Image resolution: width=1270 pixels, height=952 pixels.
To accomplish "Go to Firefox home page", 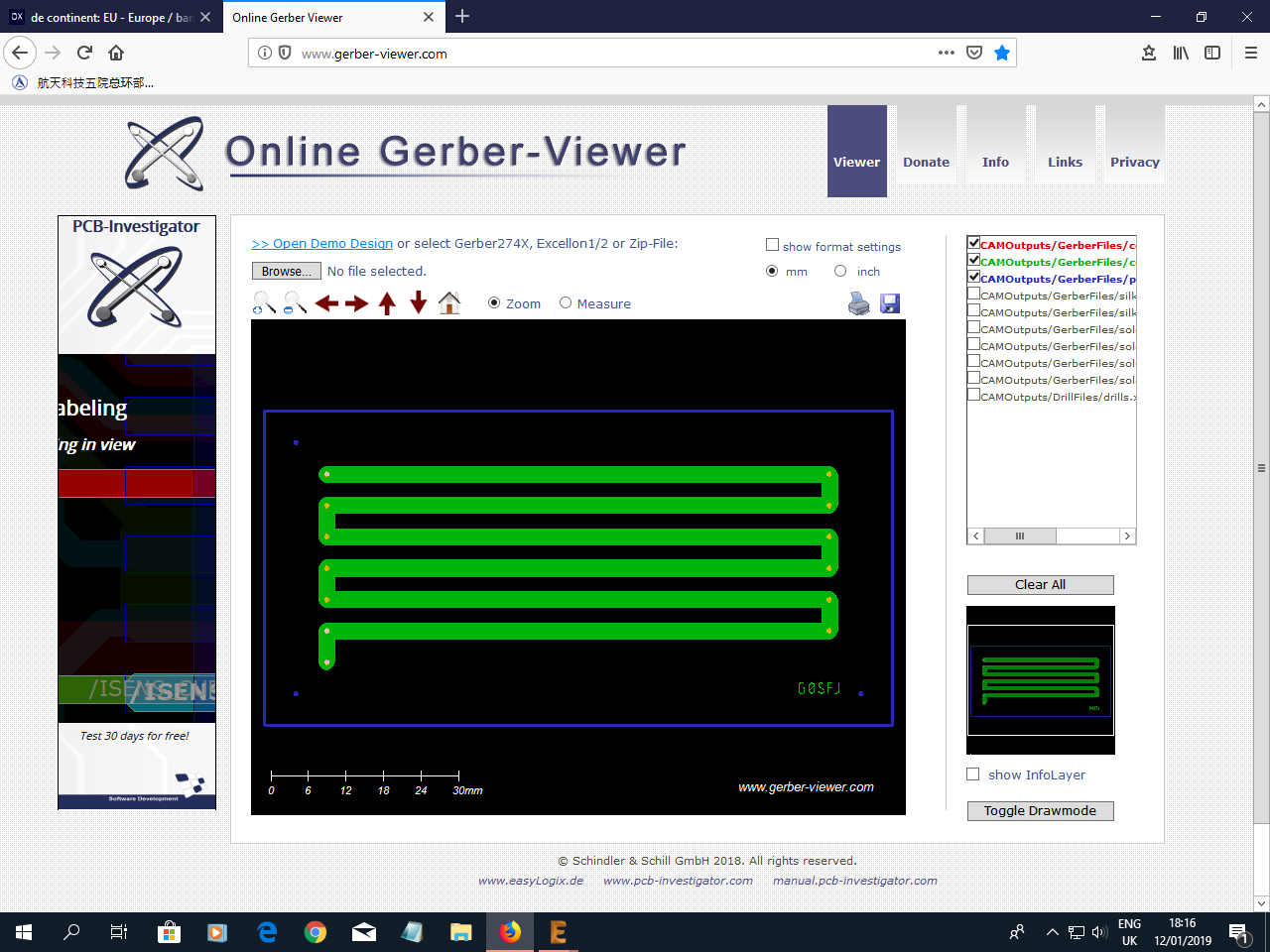I will click(x=116, y=53).
